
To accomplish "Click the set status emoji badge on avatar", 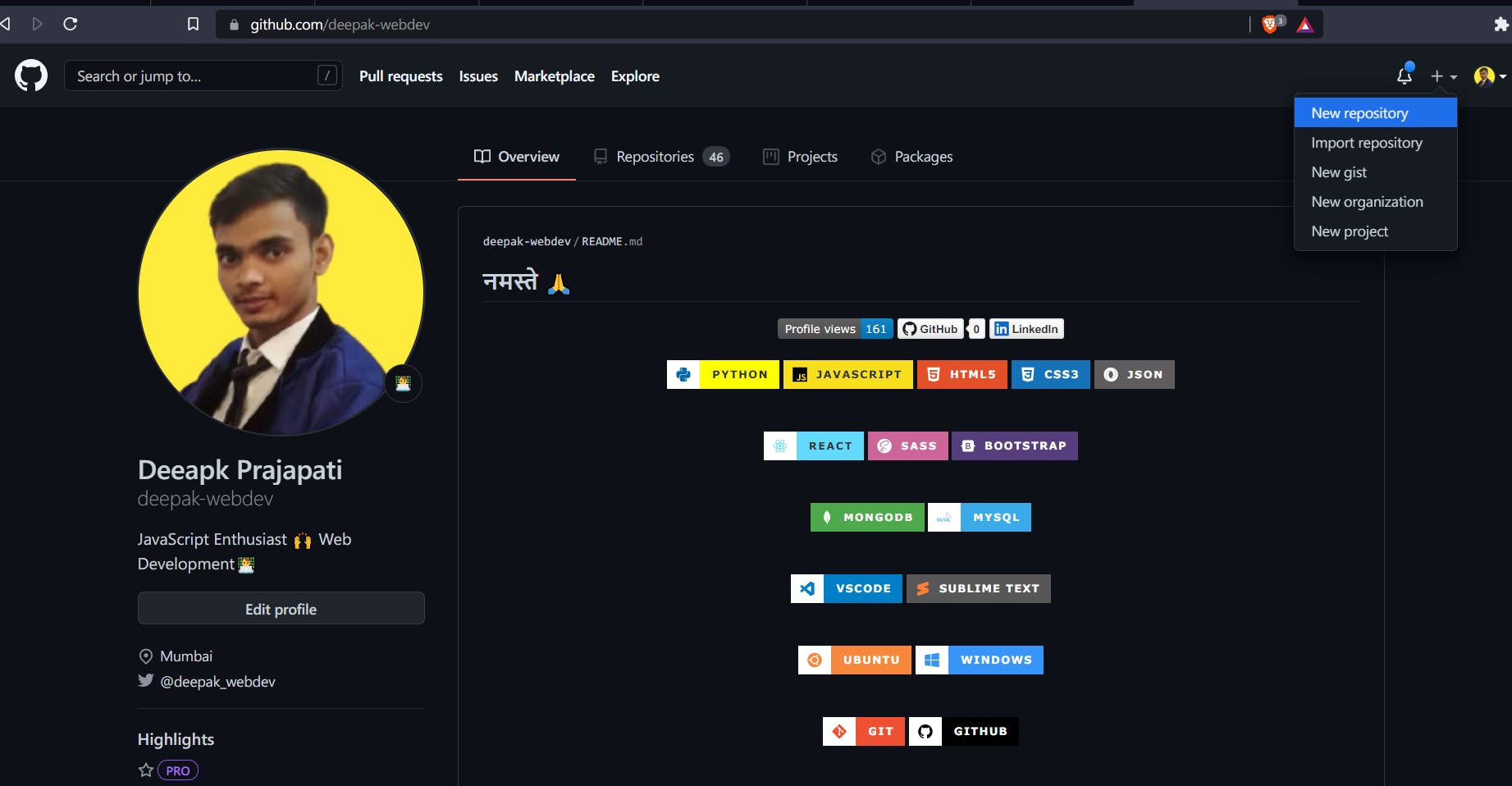I will 403,383.
